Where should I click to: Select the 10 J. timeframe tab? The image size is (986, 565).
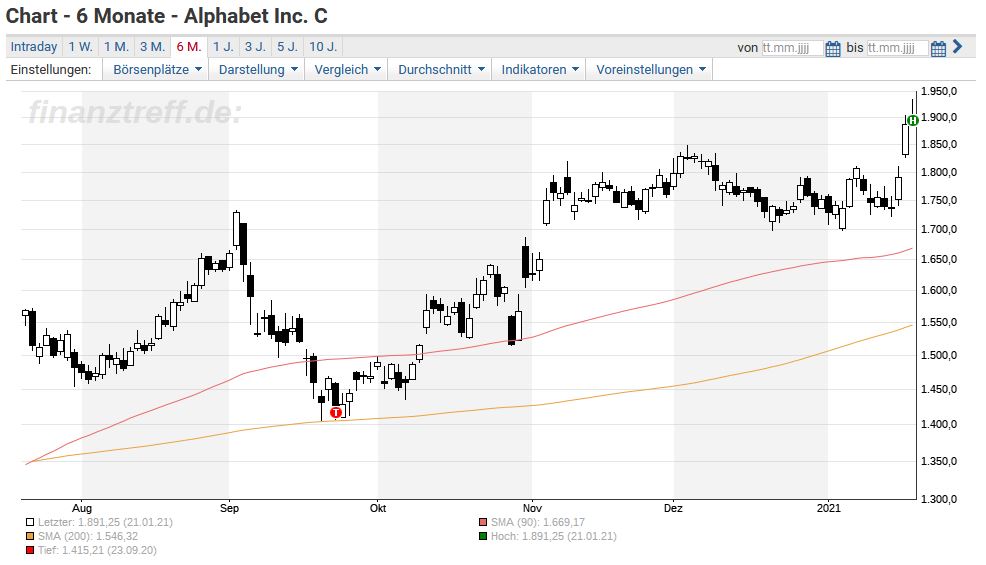[323, 47]
